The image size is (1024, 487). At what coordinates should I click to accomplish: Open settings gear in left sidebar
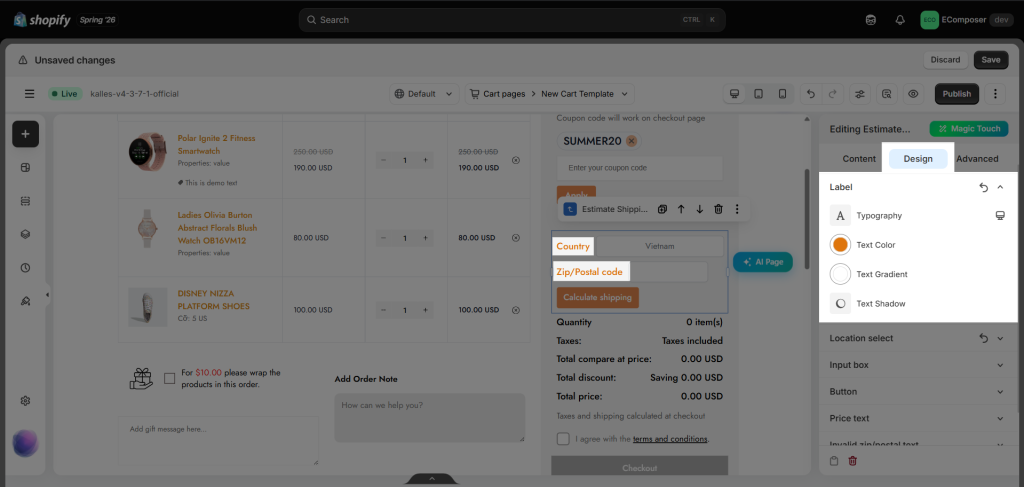[x=25, y=401]
